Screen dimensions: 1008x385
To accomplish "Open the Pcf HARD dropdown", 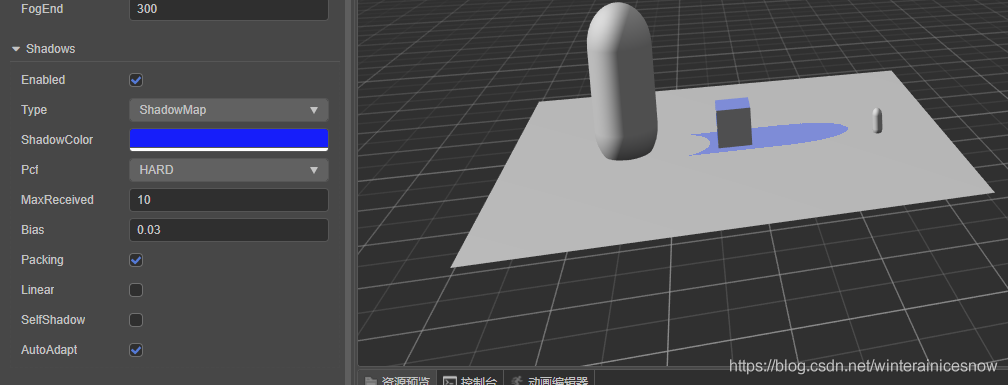I will tap(229, 170).
